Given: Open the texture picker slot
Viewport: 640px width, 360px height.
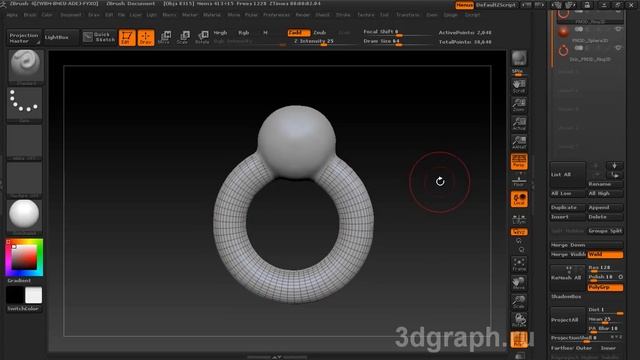Looking at the screenshot, I should tap(24, 179).
